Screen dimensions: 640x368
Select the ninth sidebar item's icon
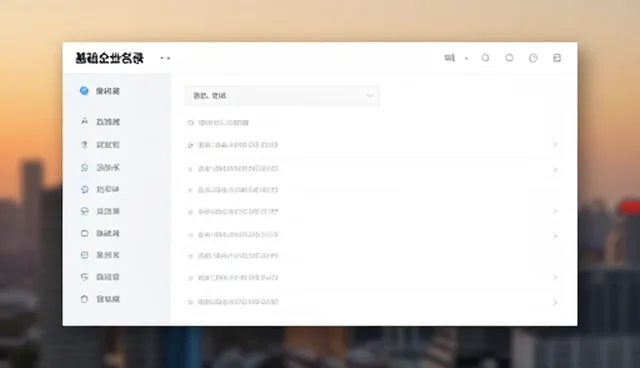point(84,277)
